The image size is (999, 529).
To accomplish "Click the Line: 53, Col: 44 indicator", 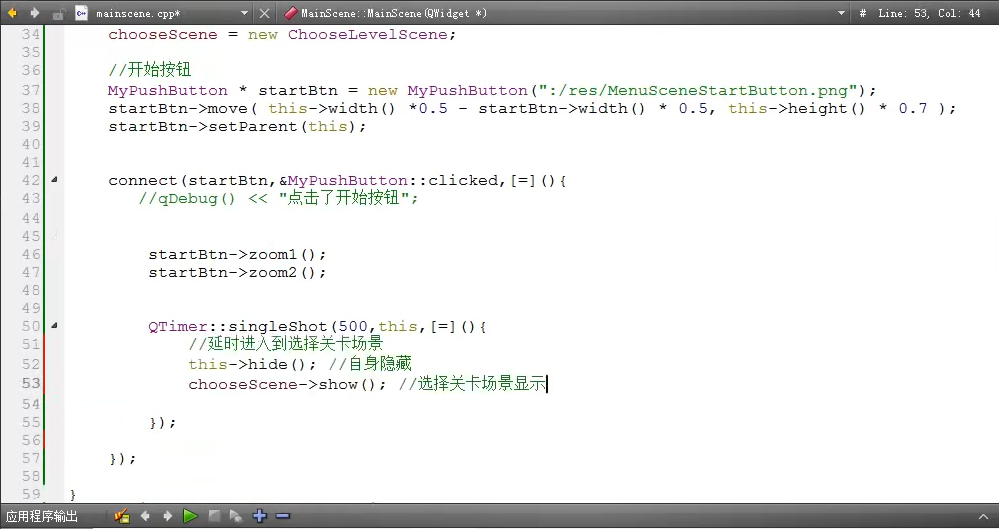I will click(x=929, y=13).
